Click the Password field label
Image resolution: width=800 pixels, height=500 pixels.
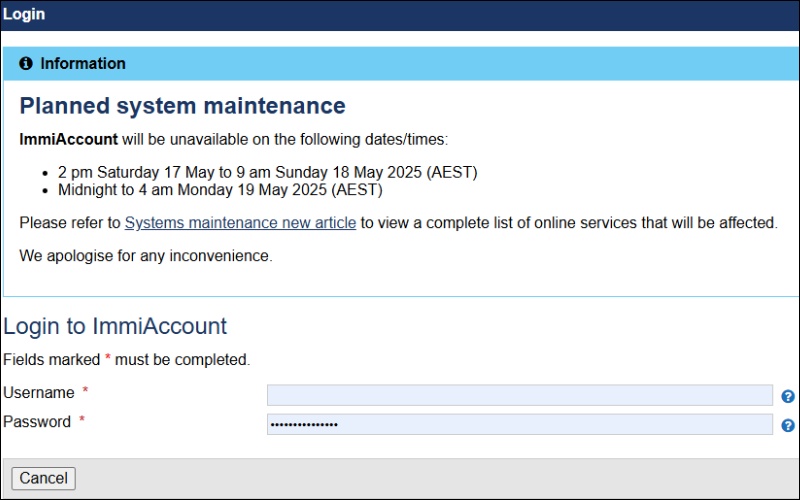[x=37, y=422]
